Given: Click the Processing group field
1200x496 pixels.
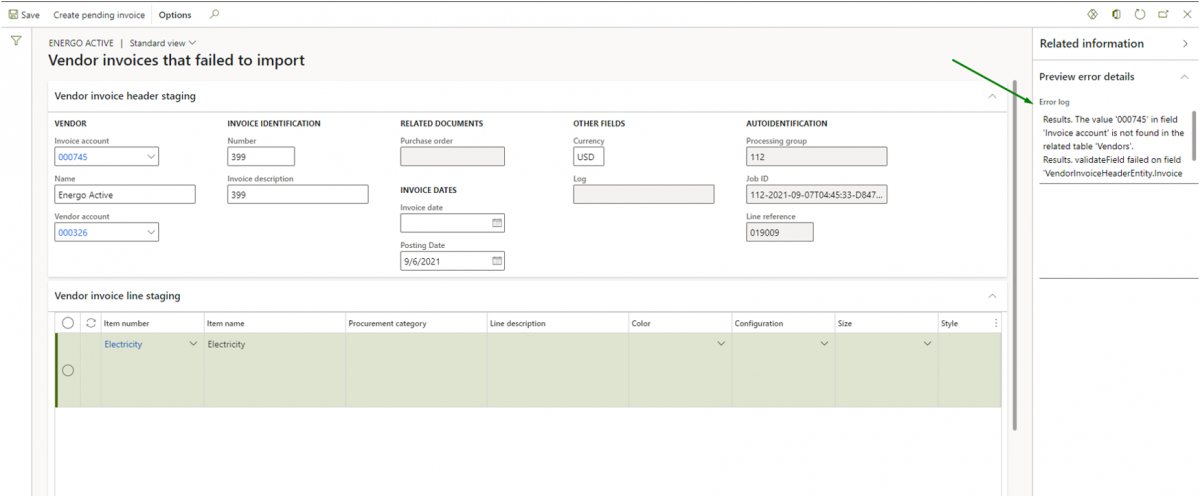Looking at the screenshot, I should click(x=816, y=157).
